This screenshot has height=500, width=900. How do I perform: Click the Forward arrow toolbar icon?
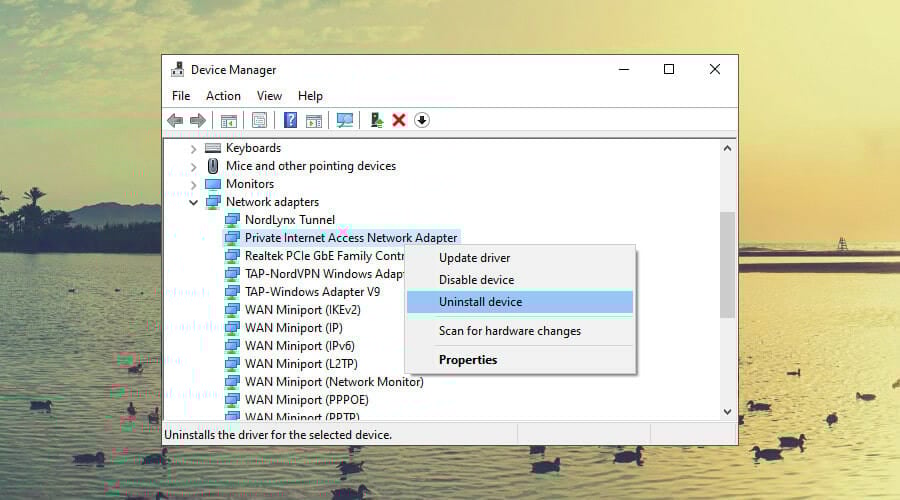(198, 121)
